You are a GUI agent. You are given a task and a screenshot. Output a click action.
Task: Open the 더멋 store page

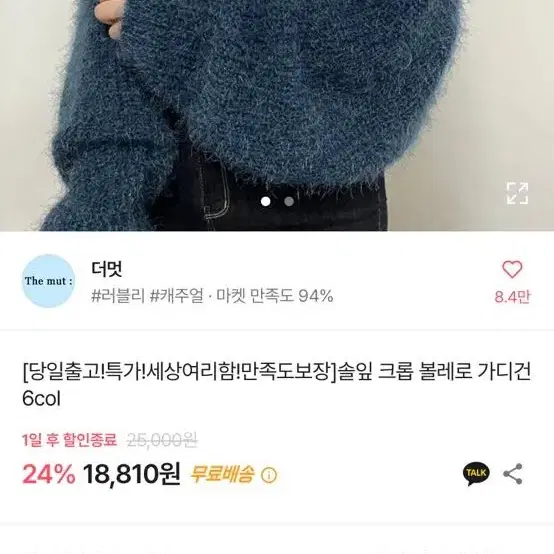click(x=107, y=269)
